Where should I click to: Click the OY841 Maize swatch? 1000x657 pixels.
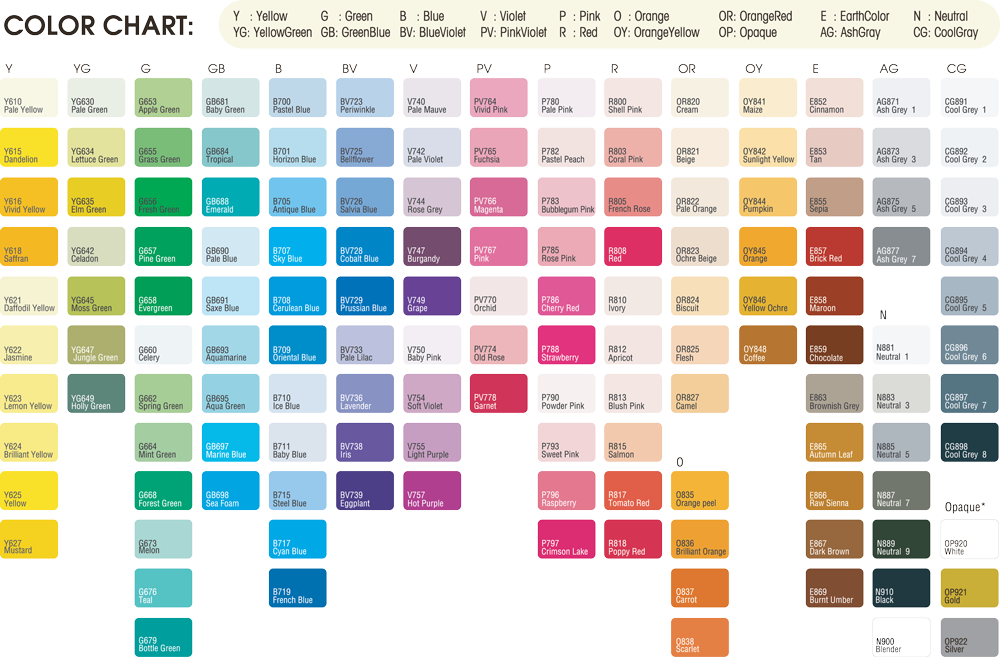click(766, 97)
